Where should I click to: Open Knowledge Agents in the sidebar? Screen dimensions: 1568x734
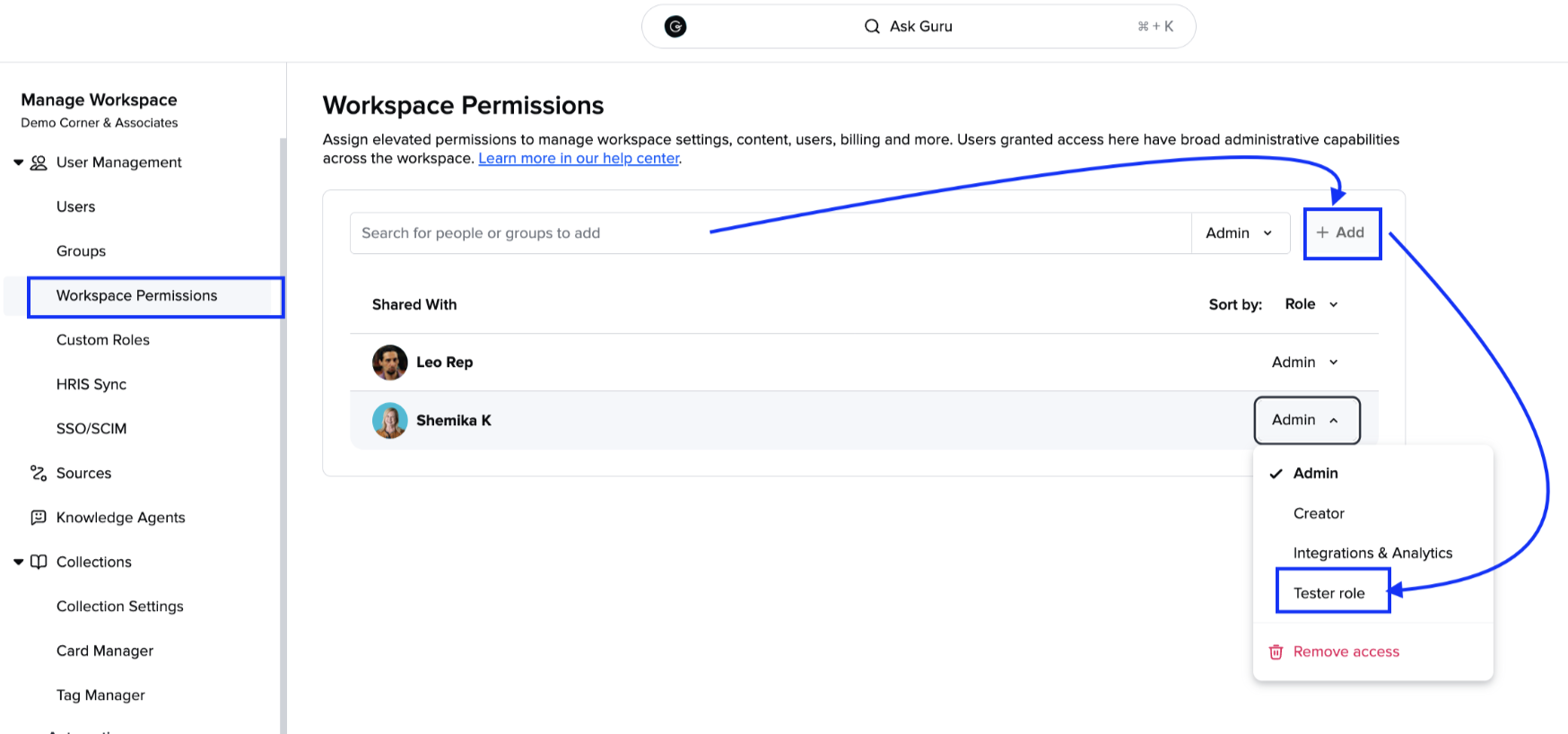pyautogui.click(x=120, y=518)
